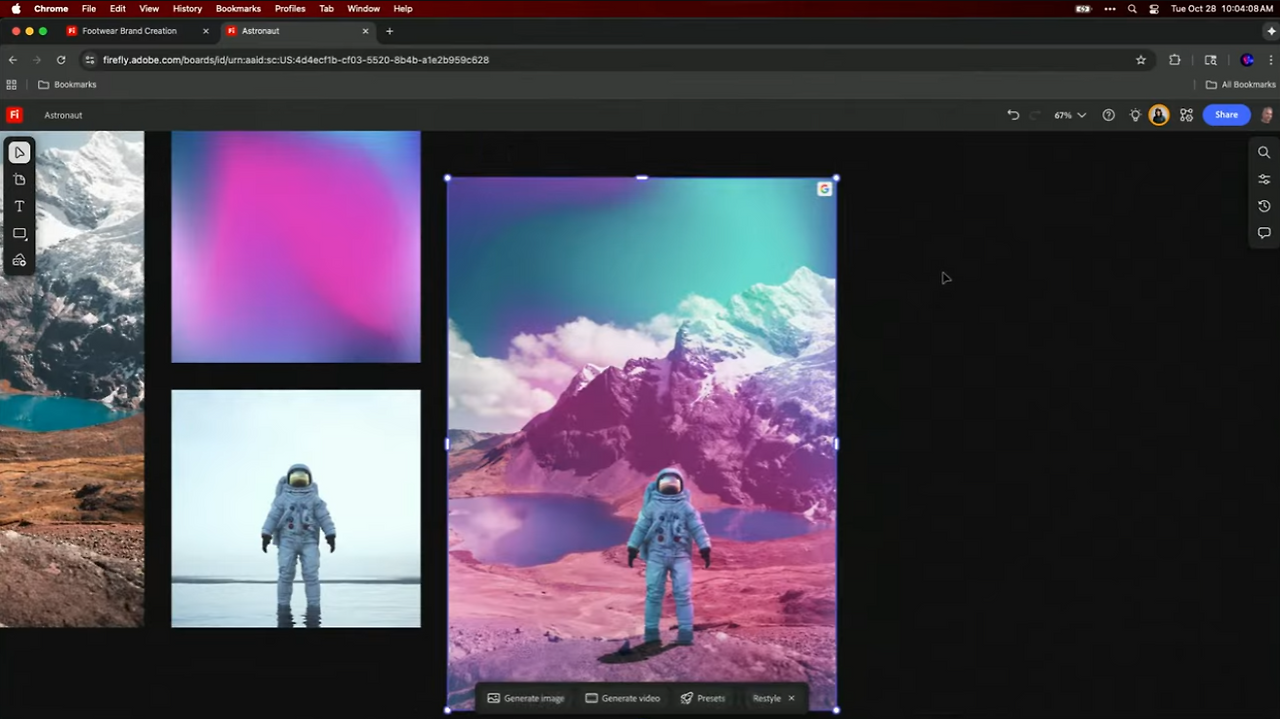Select the arrow selection tool
The height and width of the screenshot is (719, 1280).
pyautogui.click(x=19, y=153)
